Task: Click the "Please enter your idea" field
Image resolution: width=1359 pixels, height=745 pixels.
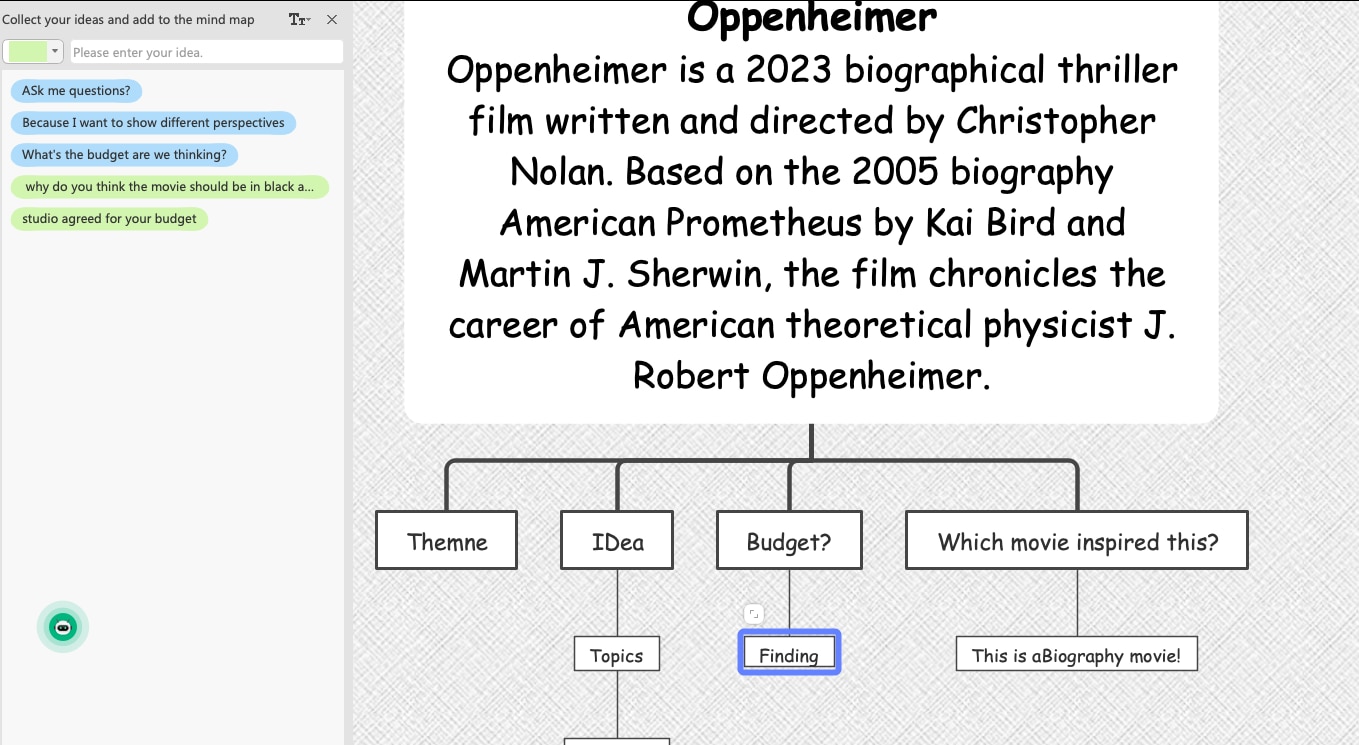Action: (x=206, y=52)
